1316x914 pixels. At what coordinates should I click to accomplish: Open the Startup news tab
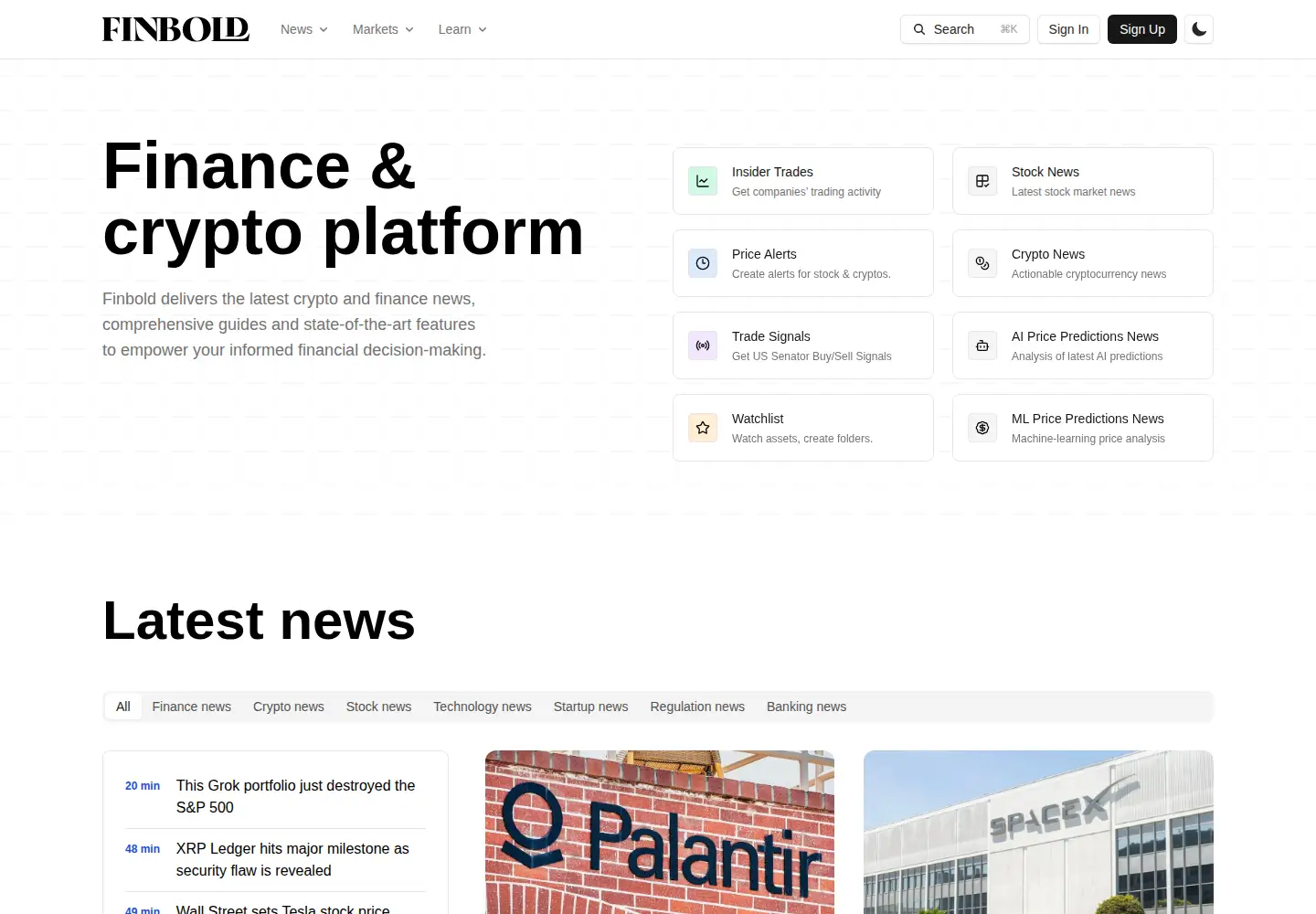(x=591, y=707)
